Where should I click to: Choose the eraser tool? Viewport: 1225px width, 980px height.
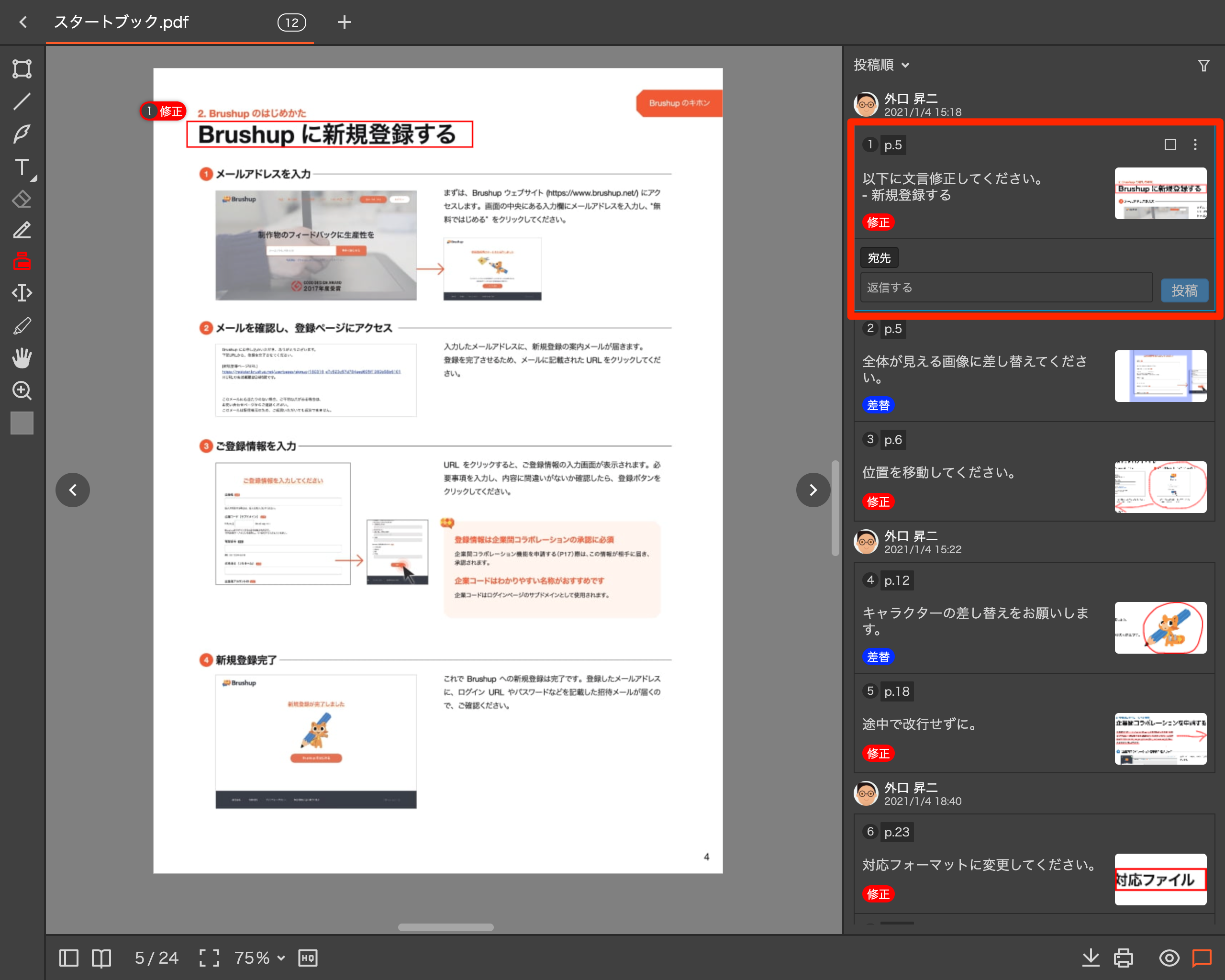(x=22, y=200)
